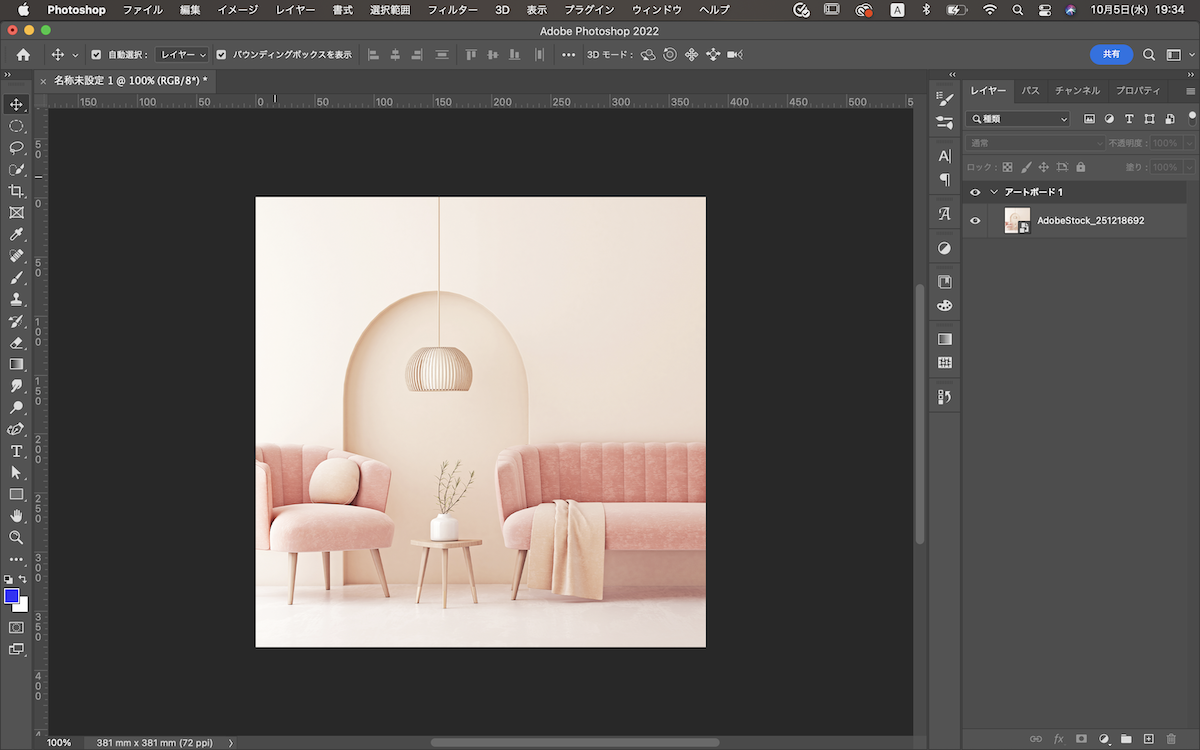Open the レイヤー auto-select target dropdown
The width and height of the screenshot is (1200, 750).
182,55
